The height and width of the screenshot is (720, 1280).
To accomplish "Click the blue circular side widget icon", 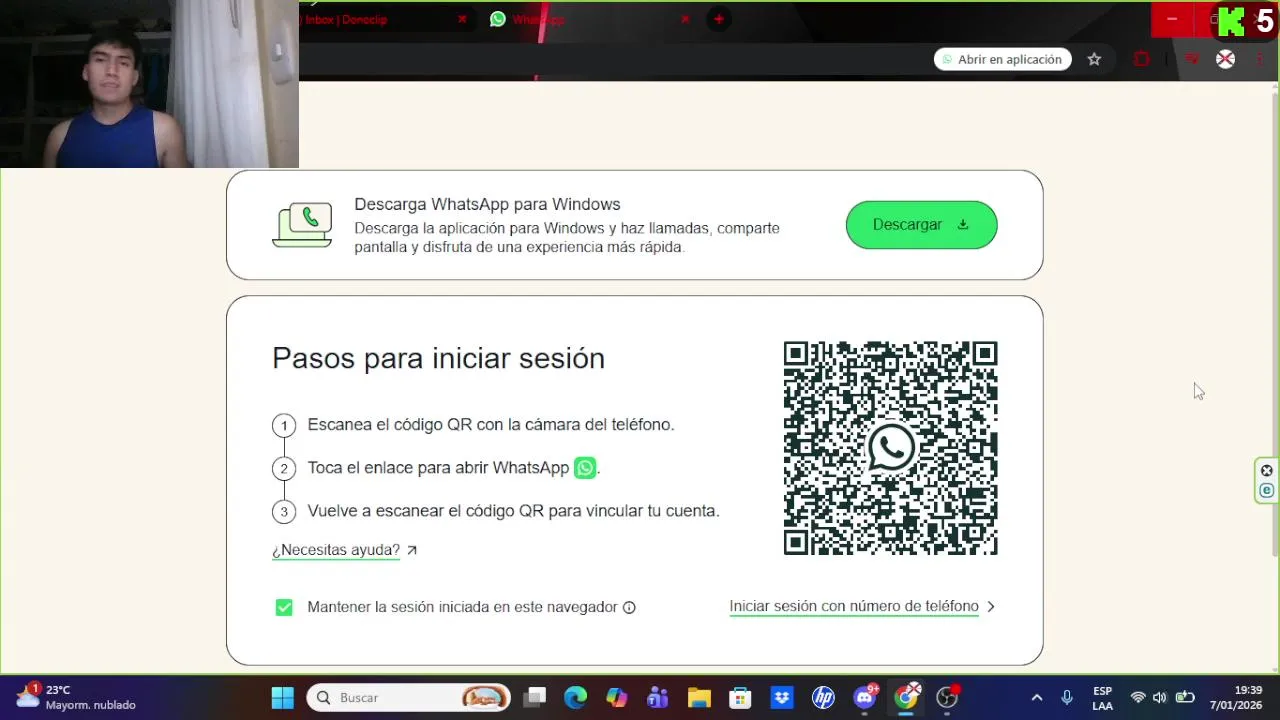I will click(1267, 490).
